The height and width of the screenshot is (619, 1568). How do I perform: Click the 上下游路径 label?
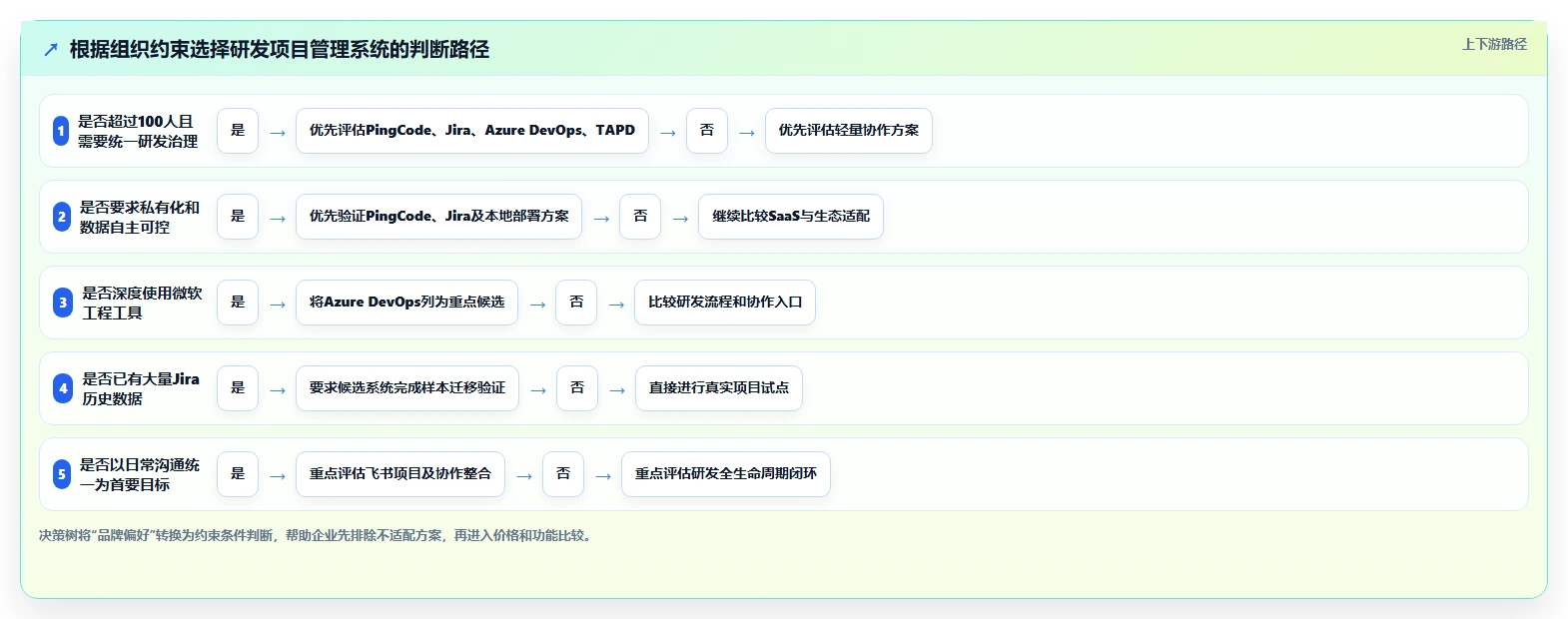point(1494,44)
